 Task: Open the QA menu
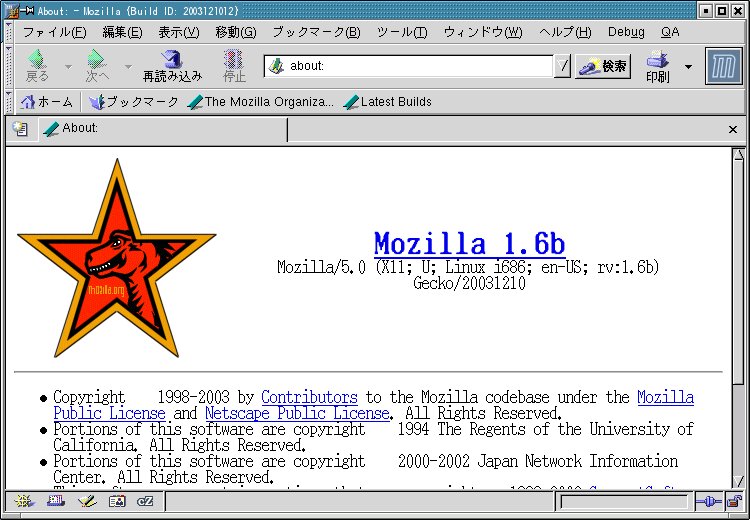[670, 33]
